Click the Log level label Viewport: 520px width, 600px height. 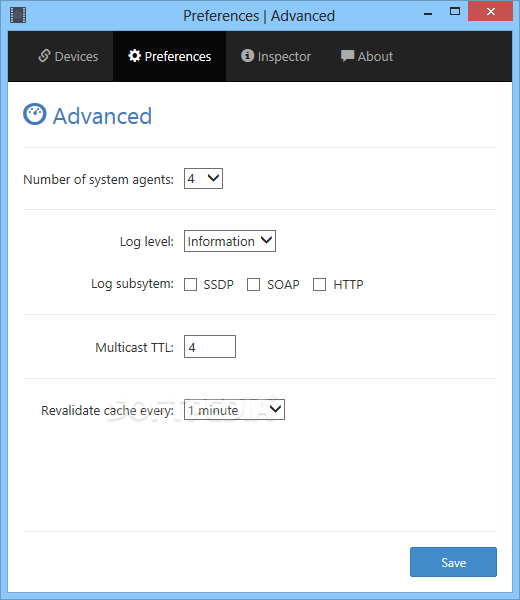coord(147,242)
